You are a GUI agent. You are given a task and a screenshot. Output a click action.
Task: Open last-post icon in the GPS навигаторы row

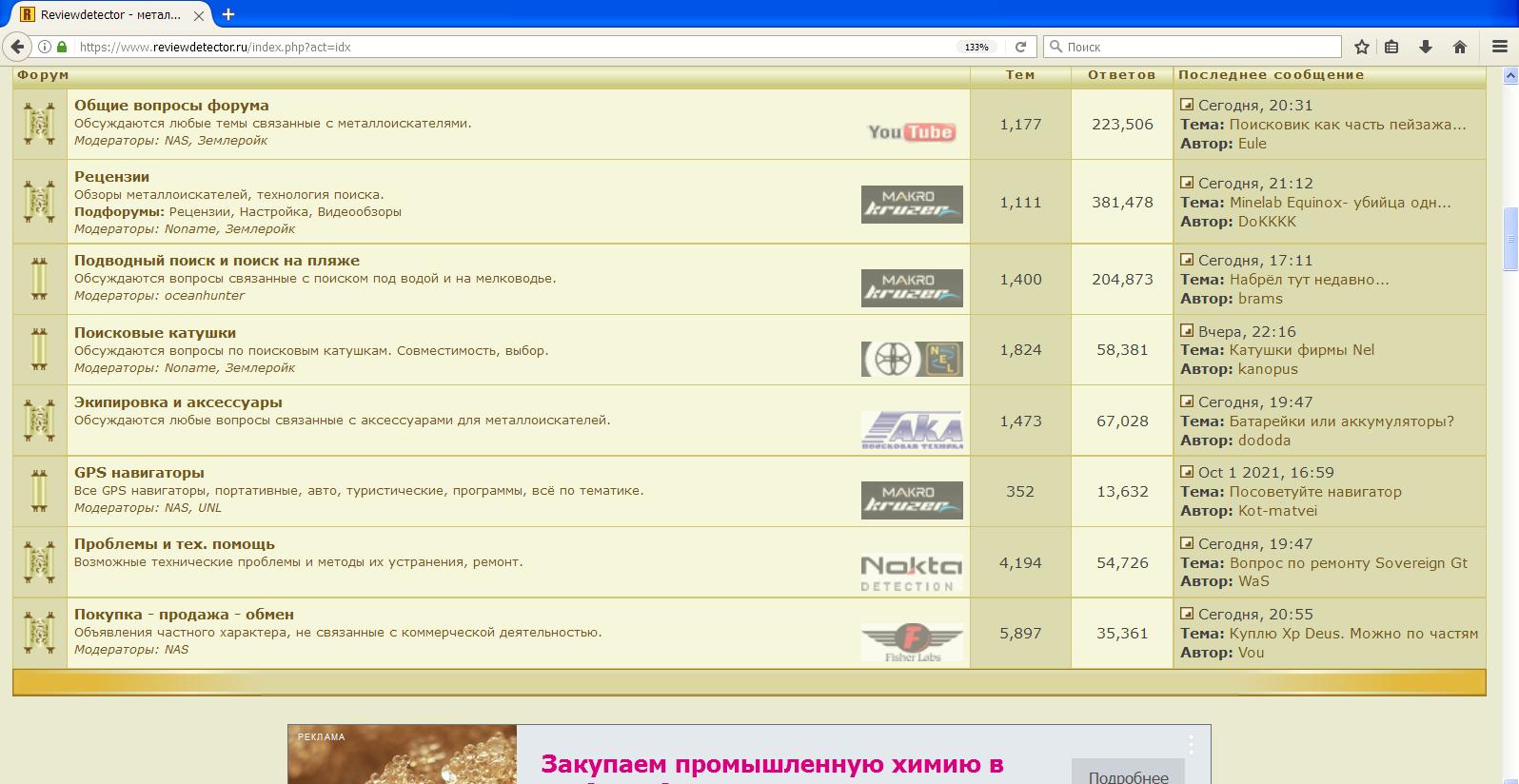(1187, 472)
